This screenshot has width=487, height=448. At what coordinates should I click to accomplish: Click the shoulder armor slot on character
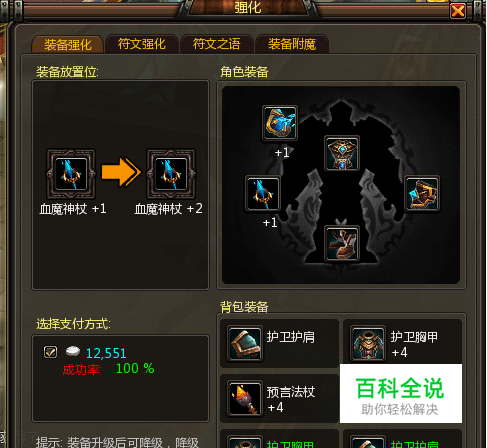422,193
